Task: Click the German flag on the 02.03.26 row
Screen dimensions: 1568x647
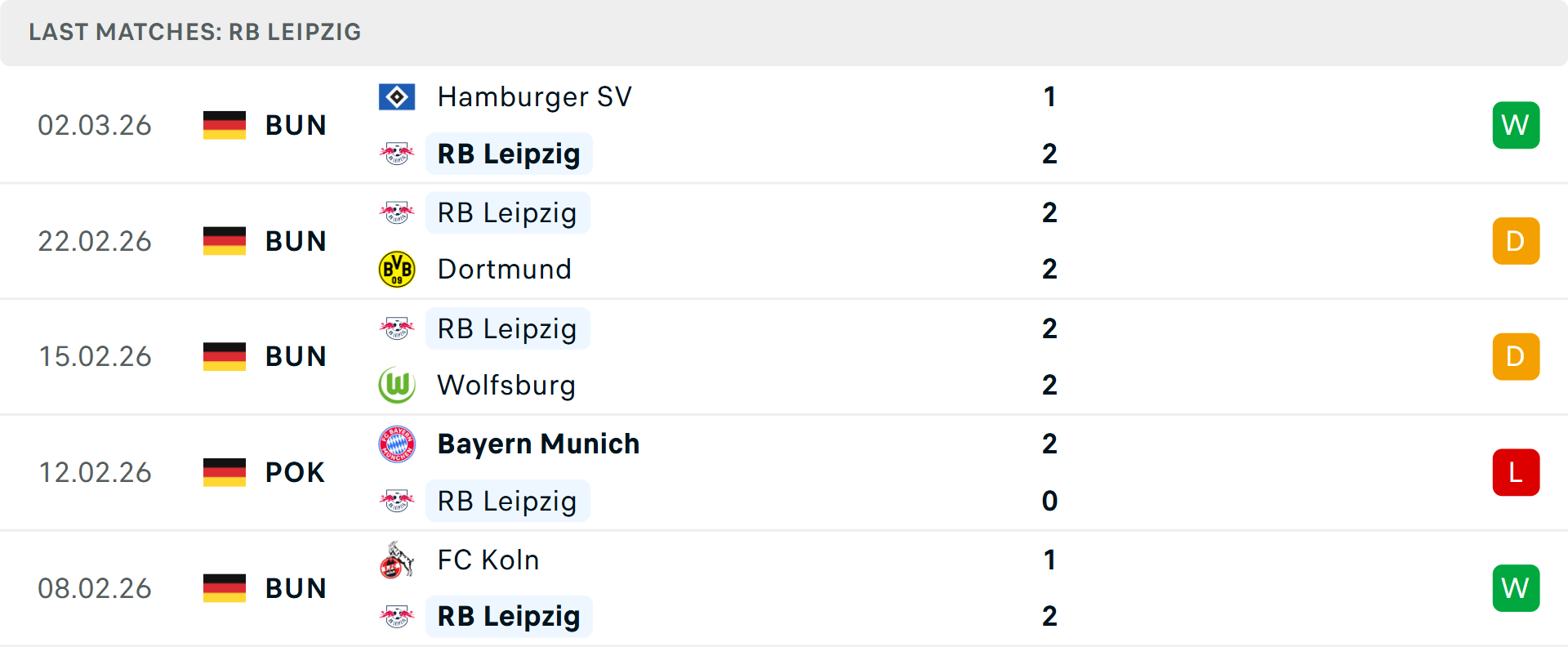Action: pyautogui.click(x=224, y=124)
